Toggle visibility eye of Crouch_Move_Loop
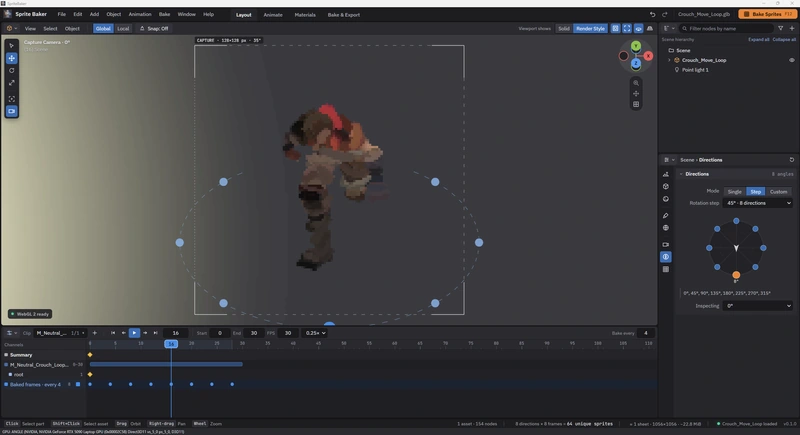 pos(792,60)
